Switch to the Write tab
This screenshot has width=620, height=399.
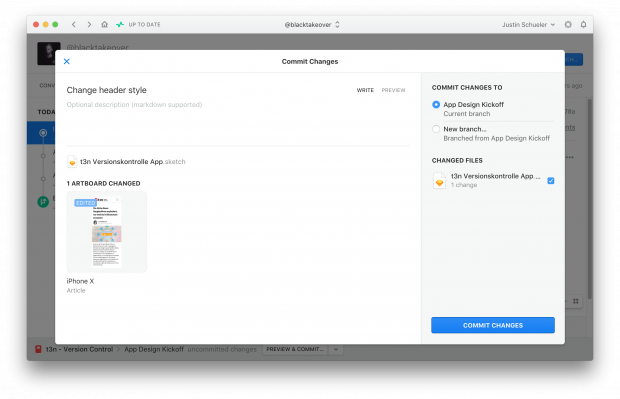click(x=365, y=90)
